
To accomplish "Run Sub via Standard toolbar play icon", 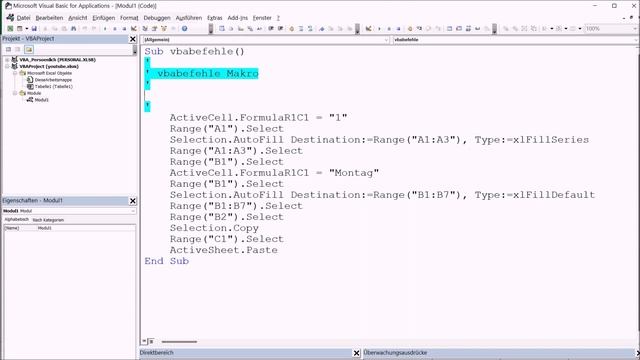I will 105,29.
